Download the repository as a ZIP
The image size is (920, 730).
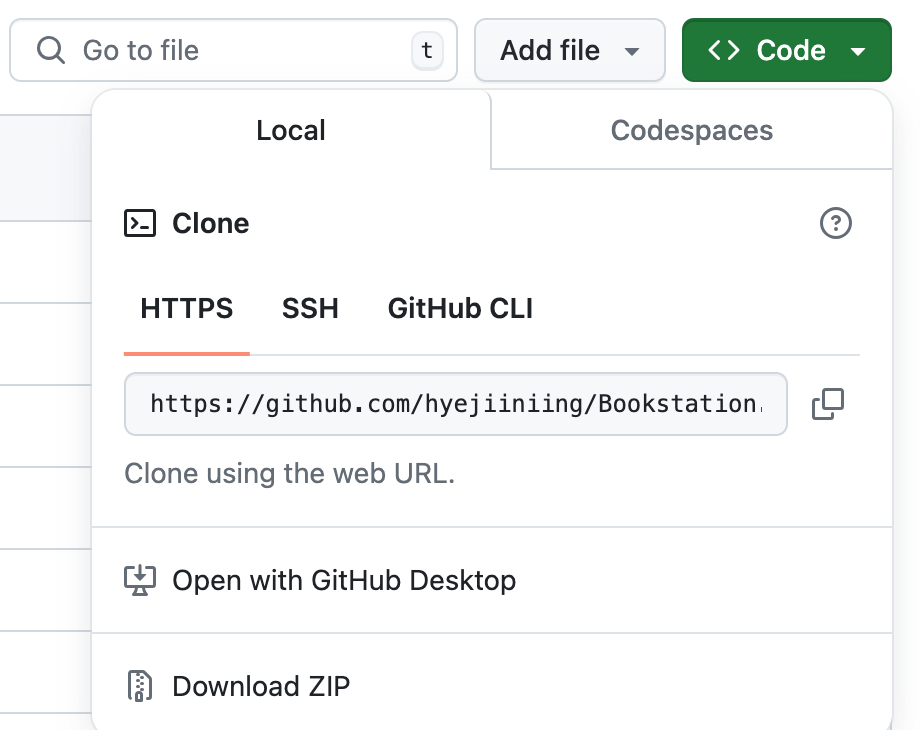(x=261, y=686)
